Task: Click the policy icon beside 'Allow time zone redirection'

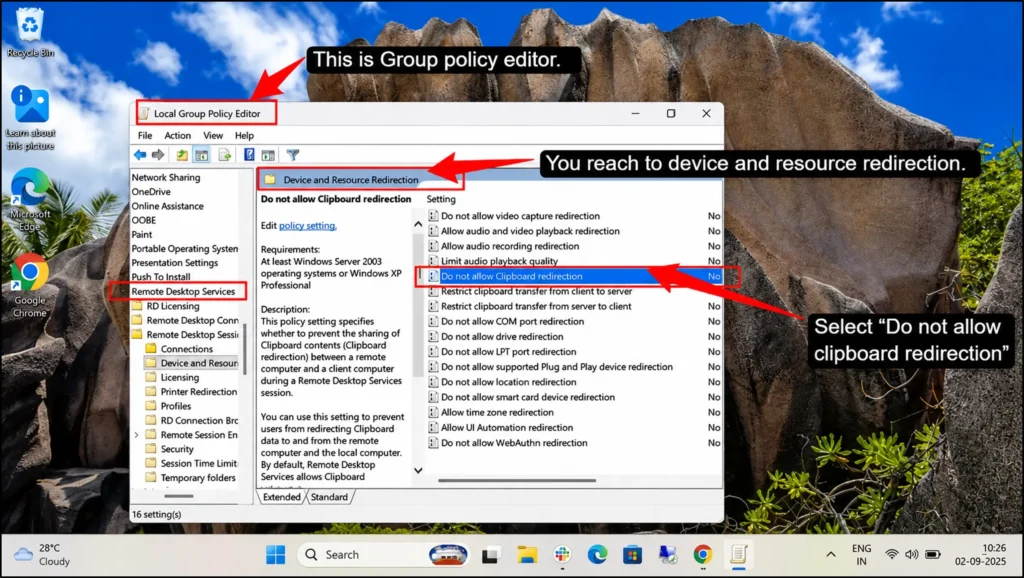Action: [433, 412]
